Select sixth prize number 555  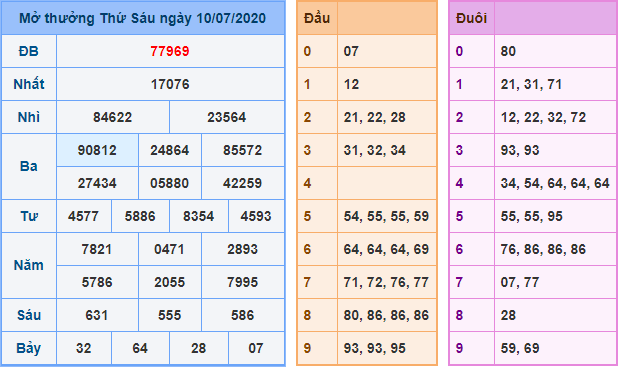tap(170, 315)
